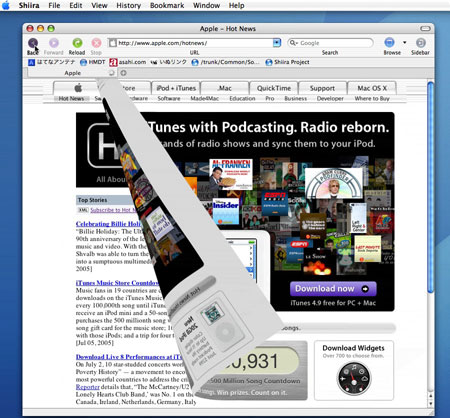Select the Apple browser tab
Viewport: 450px width, 418px height.
pos(72,73)
